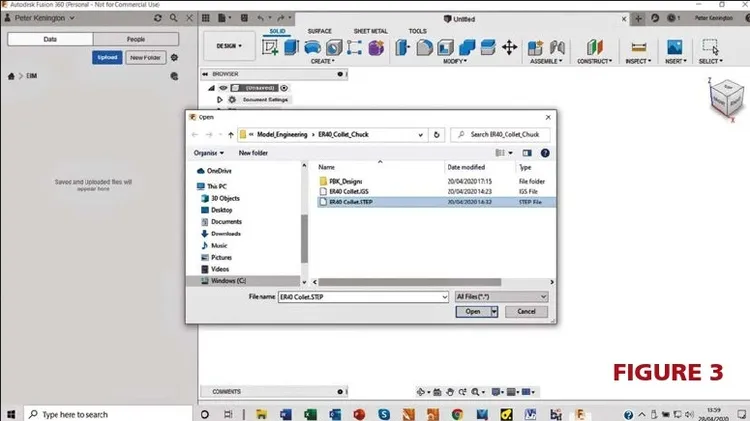Redo the last action
750x421 pixels.
coord(281,18)
